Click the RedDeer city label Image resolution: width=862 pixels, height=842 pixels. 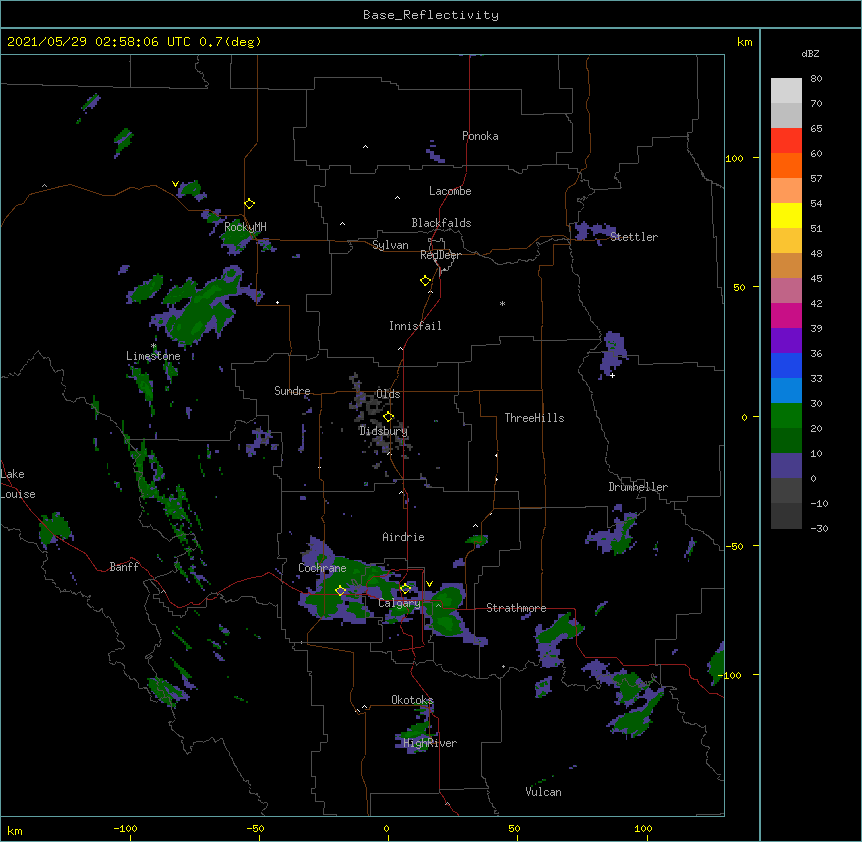coord(440,255)
